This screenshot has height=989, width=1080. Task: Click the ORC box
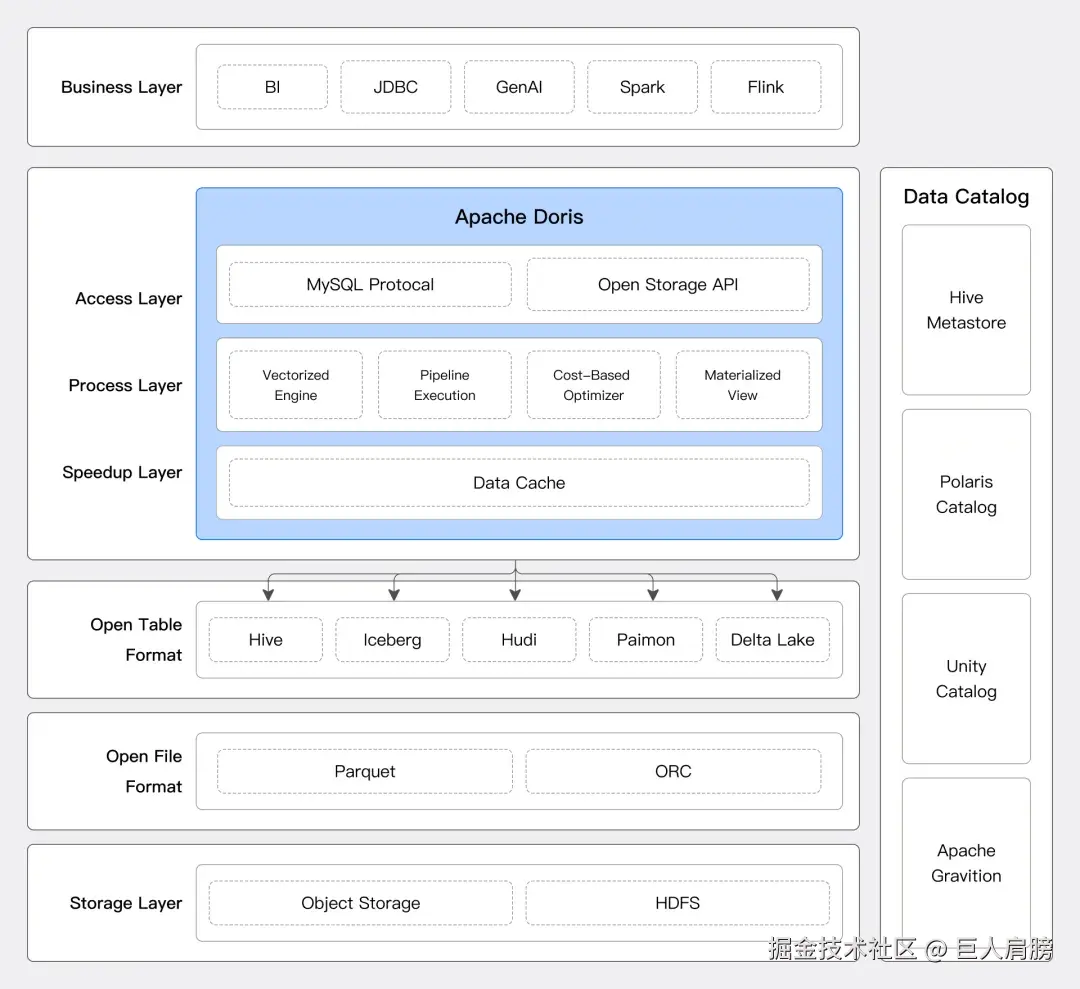tap(673, 771)
